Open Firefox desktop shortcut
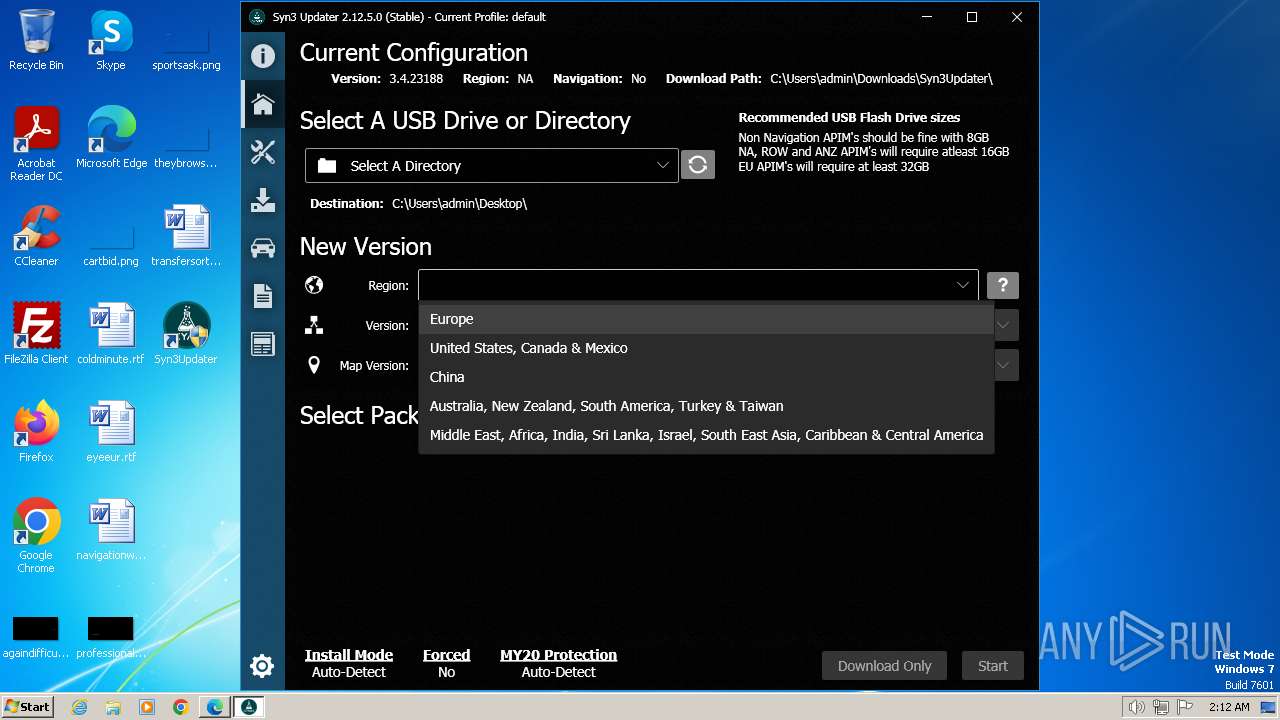The image size is (1280, 720). 36,432
